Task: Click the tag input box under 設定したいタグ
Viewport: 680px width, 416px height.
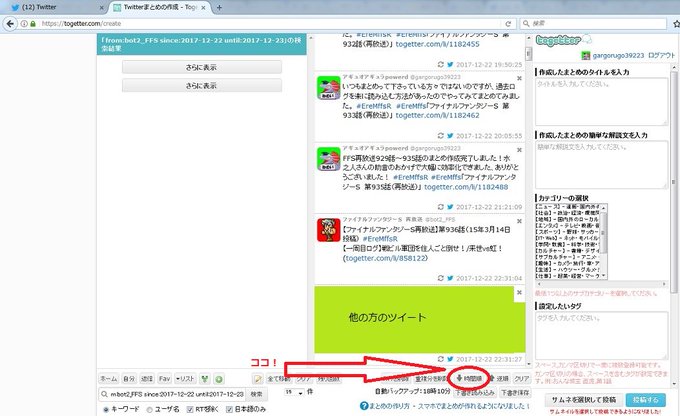Action: pos(601,336)
